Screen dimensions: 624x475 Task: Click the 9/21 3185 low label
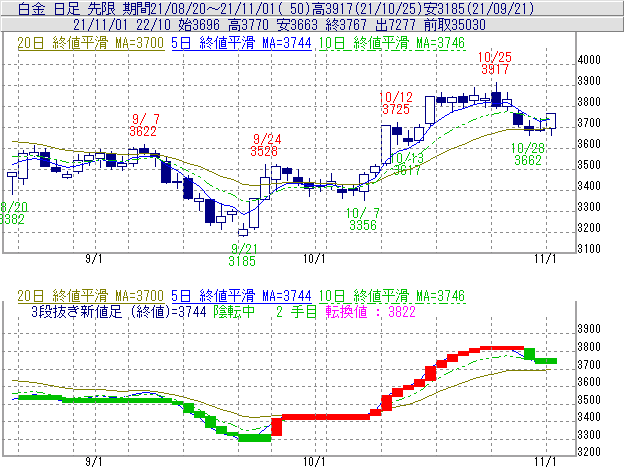click(243, 255)
